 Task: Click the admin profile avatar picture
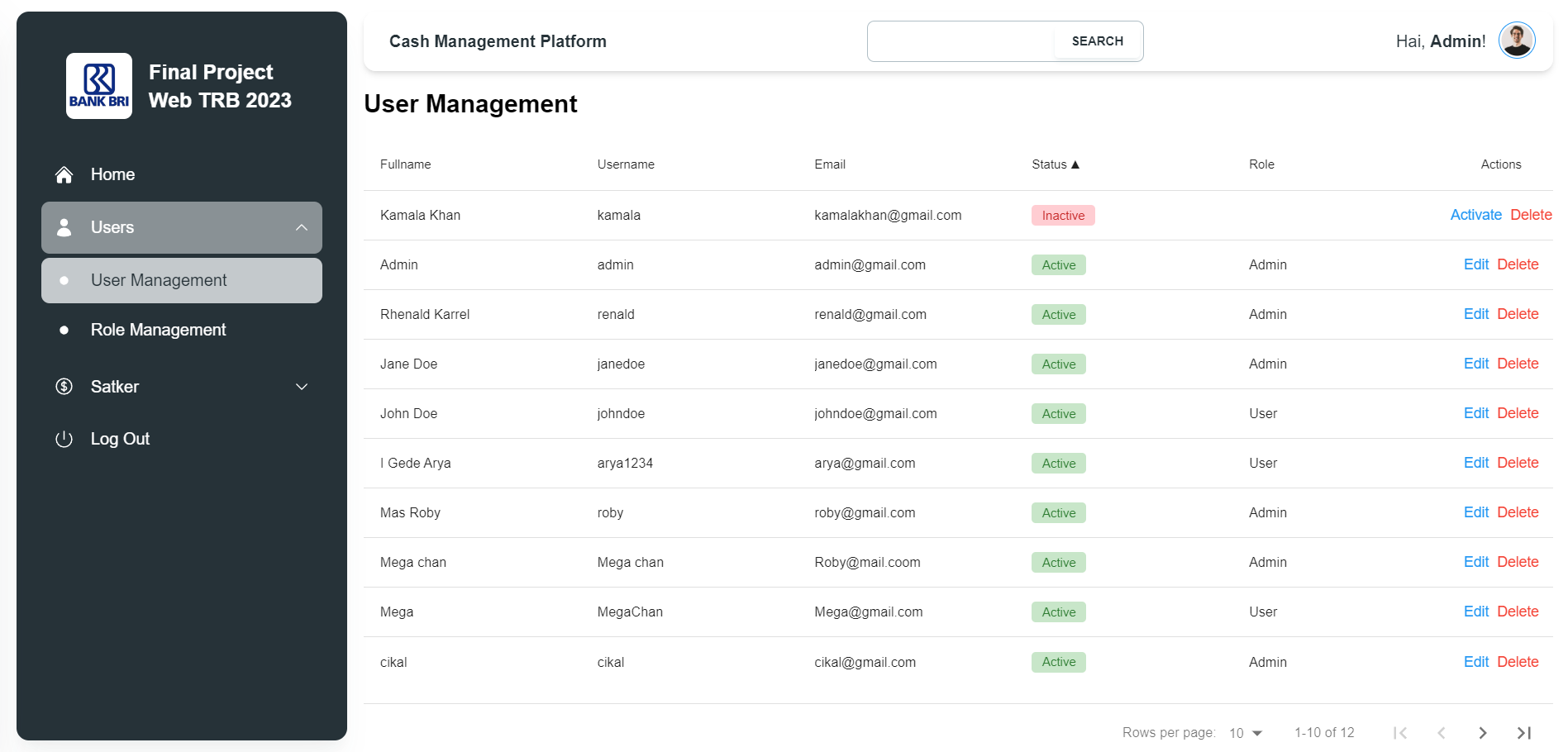click(1517, 40)
